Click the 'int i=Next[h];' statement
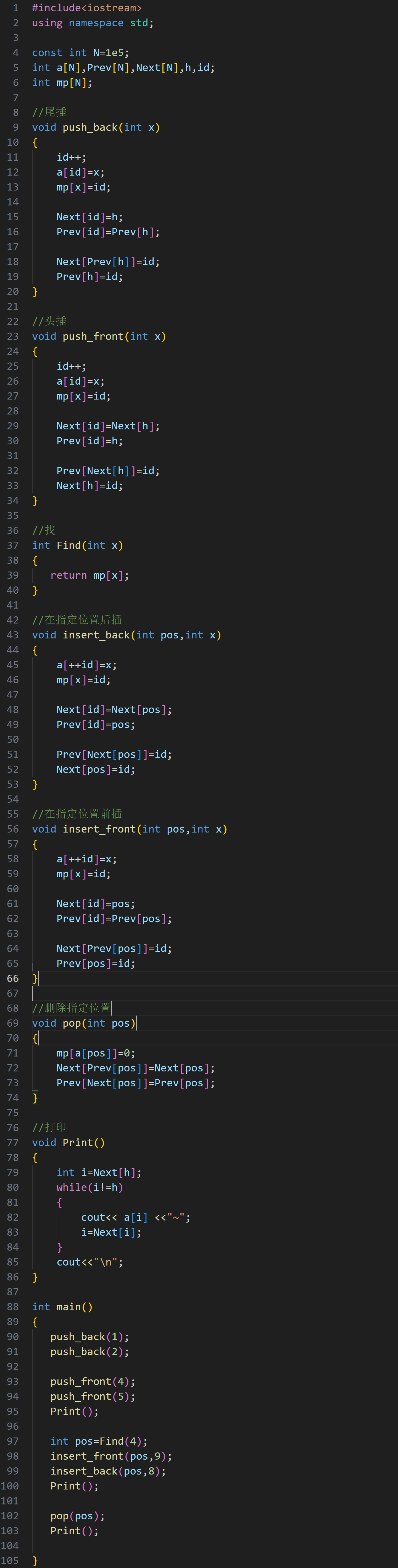The width and height of the screenshot is (398, 1568). (x=99, y=1172)
